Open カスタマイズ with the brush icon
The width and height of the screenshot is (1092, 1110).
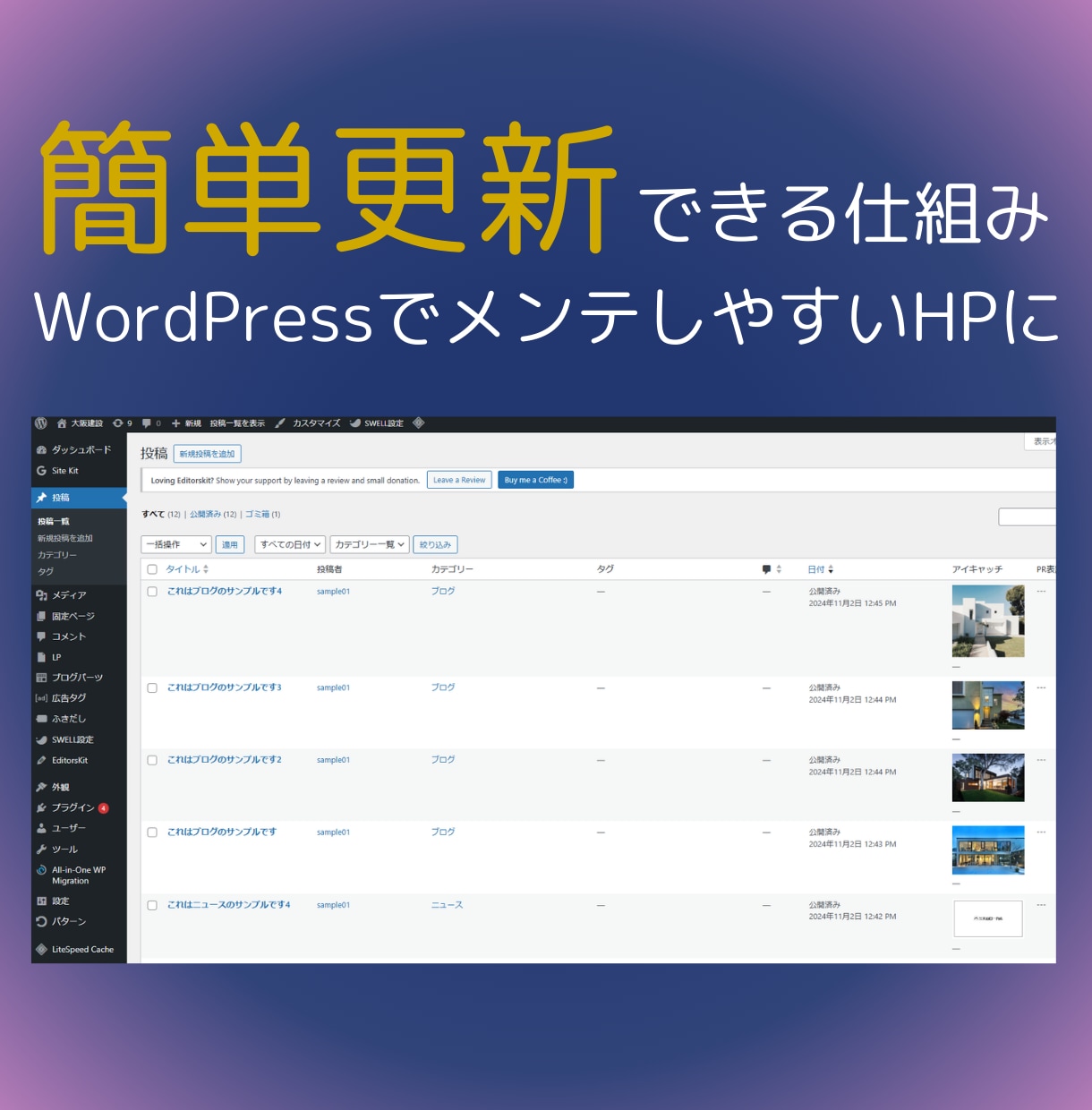click(x=307, y=423)
